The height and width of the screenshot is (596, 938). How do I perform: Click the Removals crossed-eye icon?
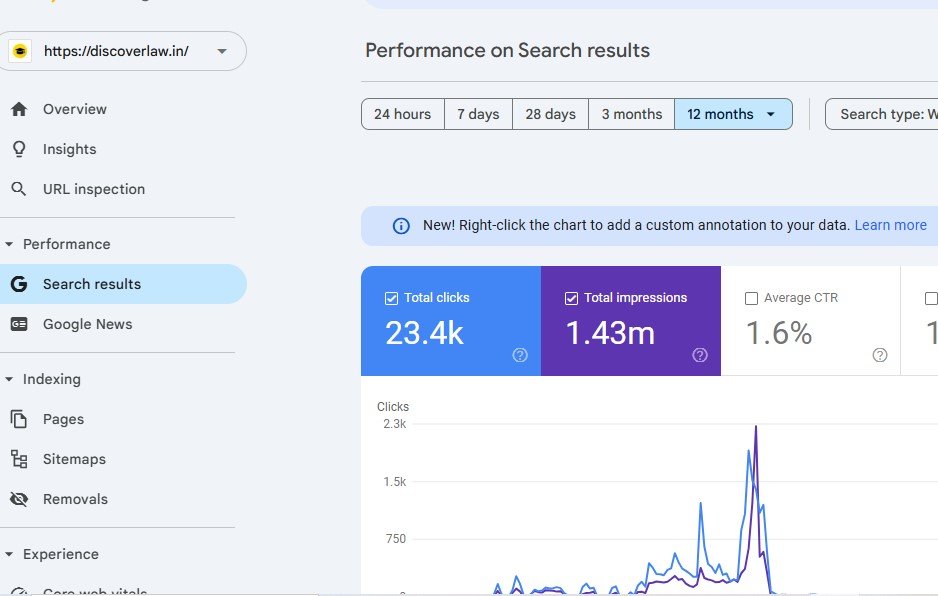(x=19, y=499)
